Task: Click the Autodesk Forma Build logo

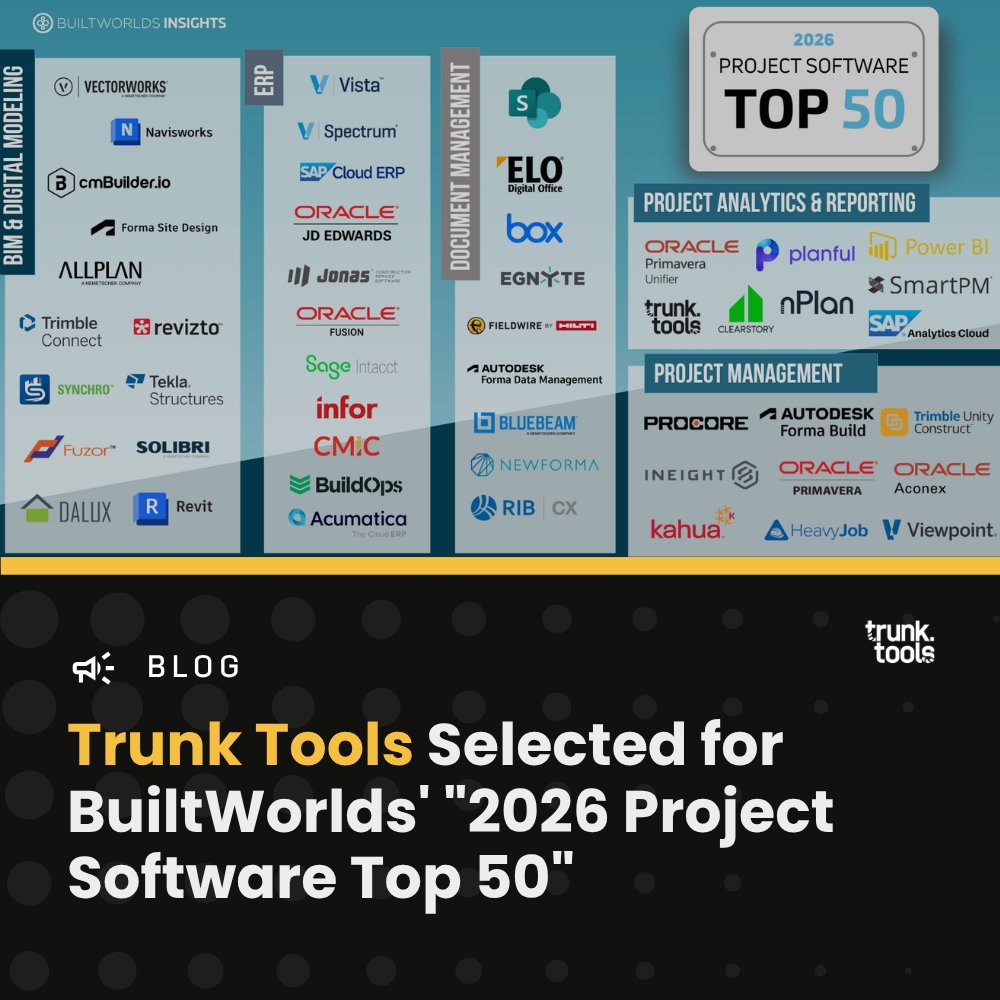Action: point(816,422)
